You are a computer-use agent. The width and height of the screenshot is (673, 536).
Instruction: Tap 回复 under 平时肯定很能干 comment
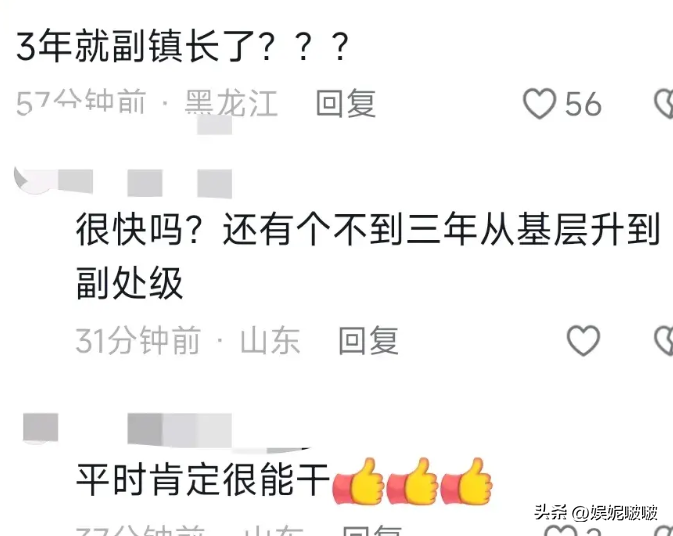pos(373,530)
